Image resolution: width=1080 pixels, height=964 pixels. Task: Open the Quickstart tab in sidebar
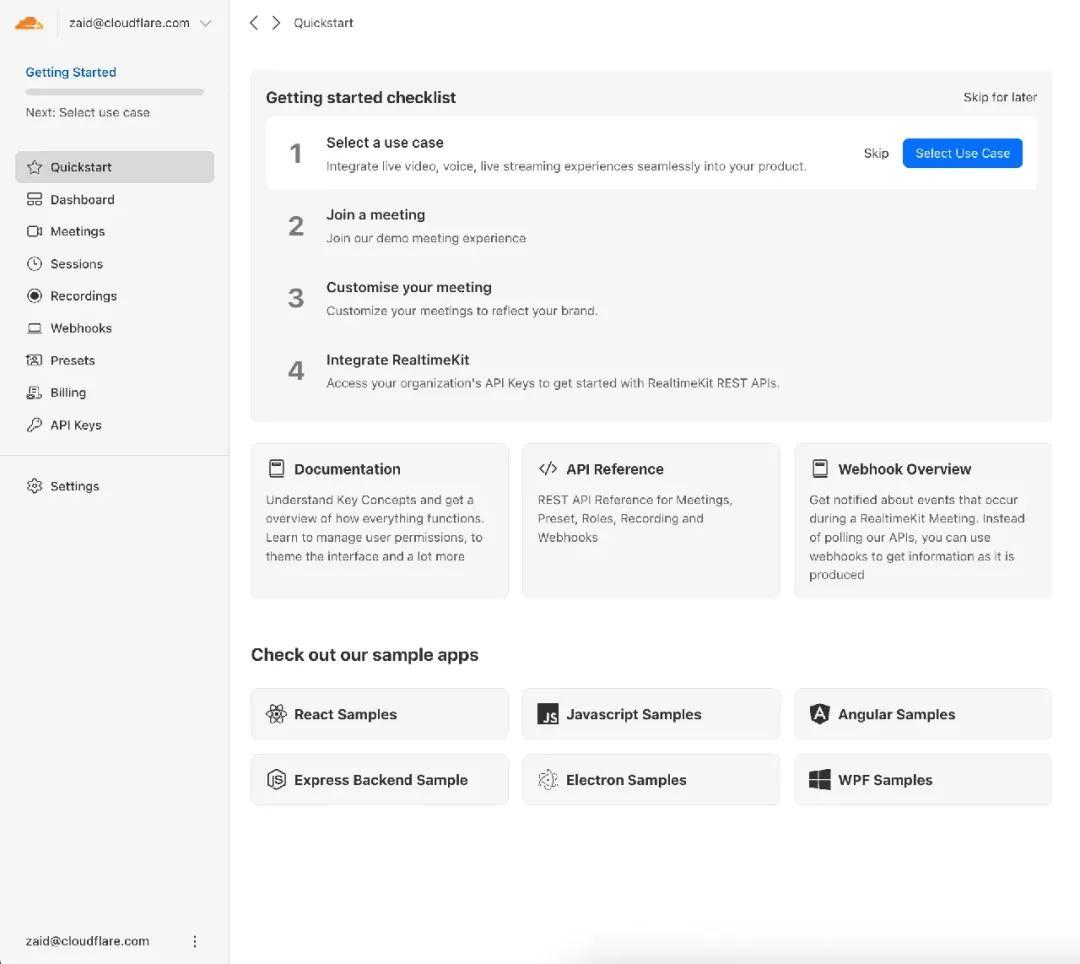(82, 167)
